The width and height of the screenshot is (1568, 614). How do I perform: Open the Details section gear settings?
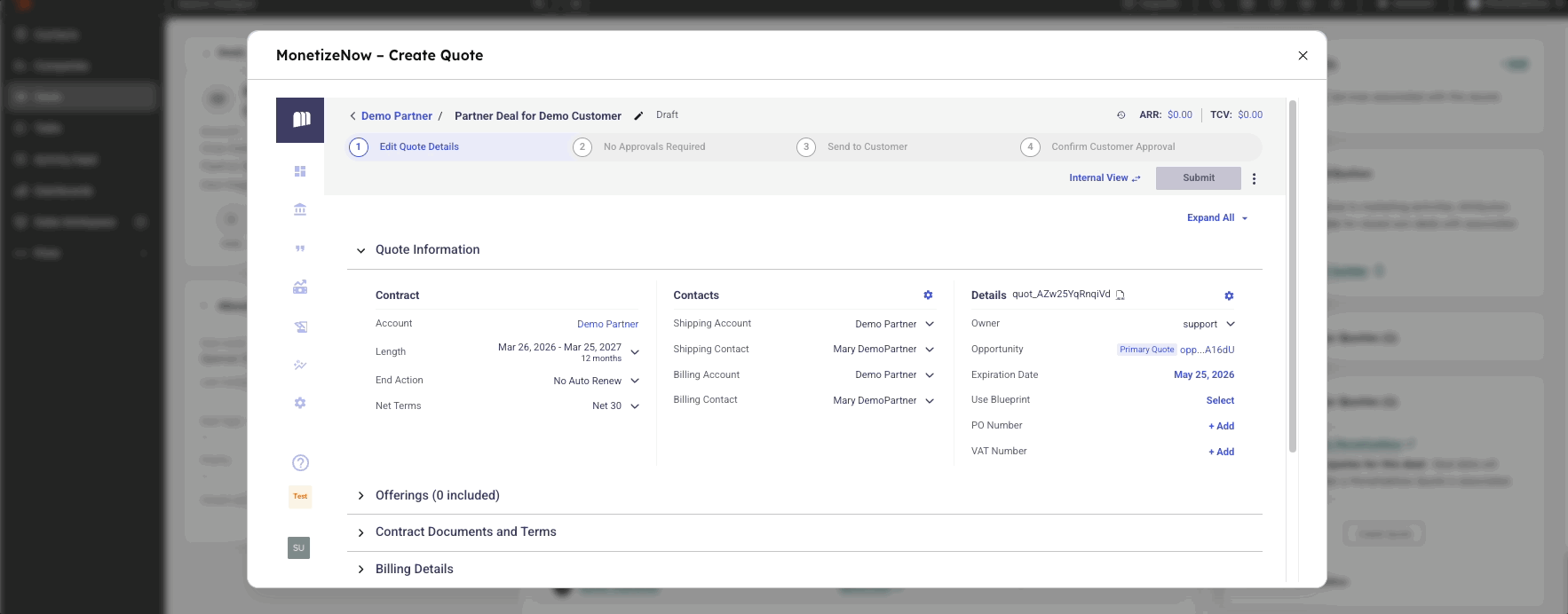(1229, 295)
